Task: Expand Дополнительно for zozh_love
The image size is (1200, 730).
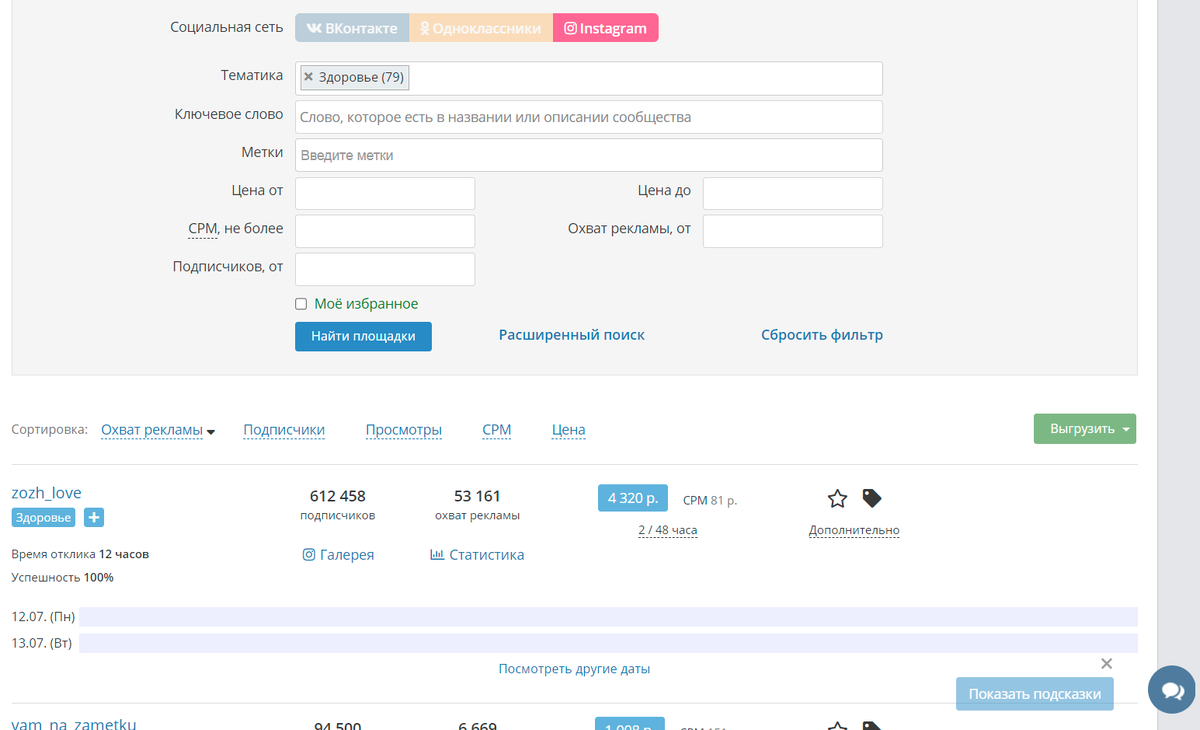Action: pyautogui.click(x=854, y=530)
